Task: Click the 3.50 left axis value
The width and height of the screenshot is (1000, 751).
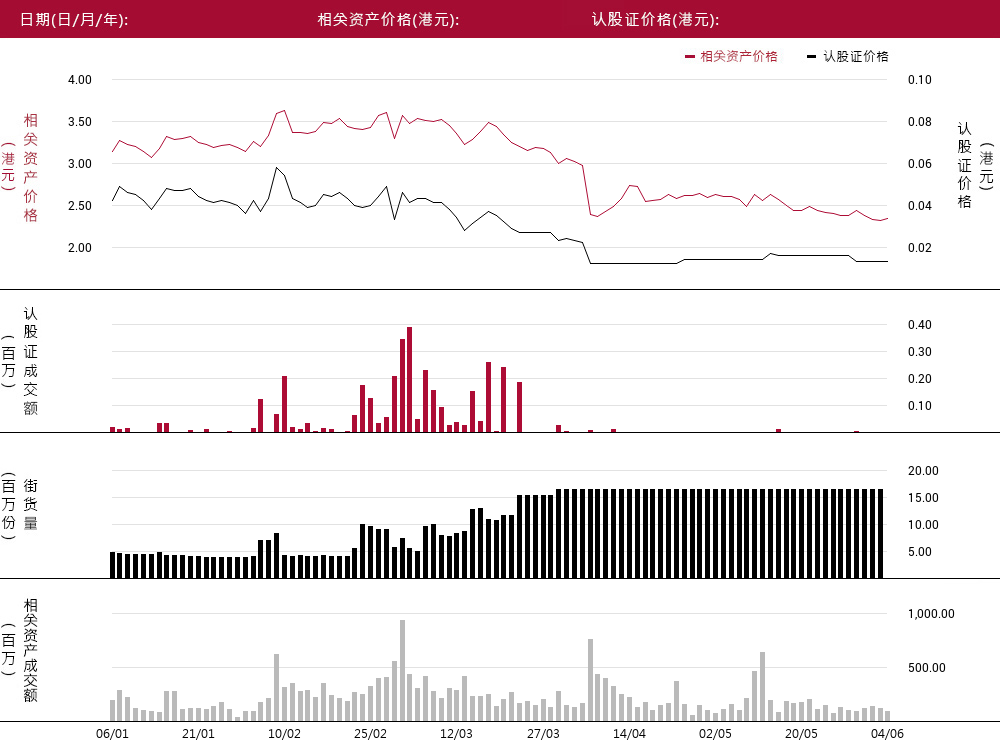Action: 80,122
